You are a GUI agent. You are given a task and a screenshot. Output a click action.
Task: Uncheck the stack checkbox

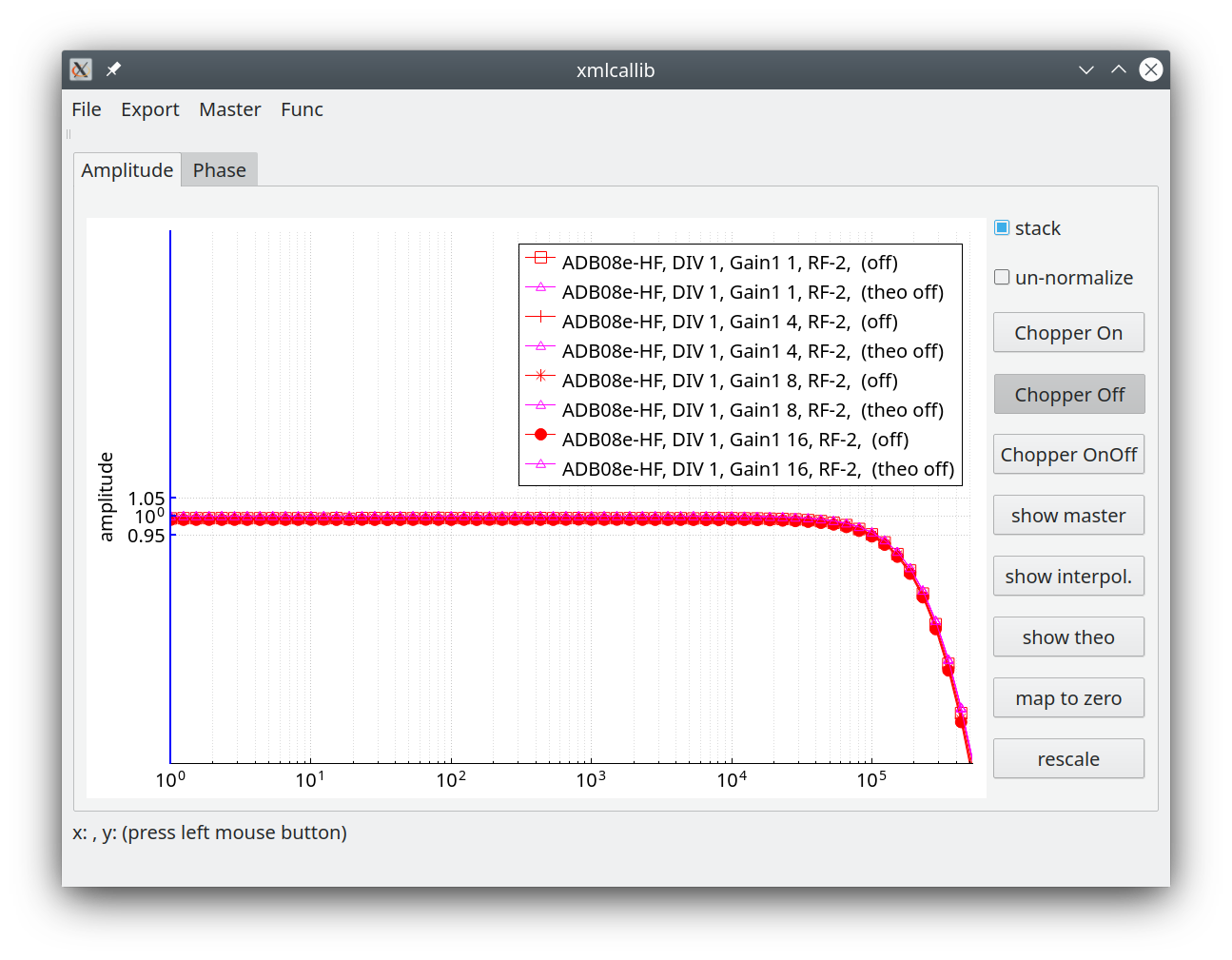[1002, 227]
